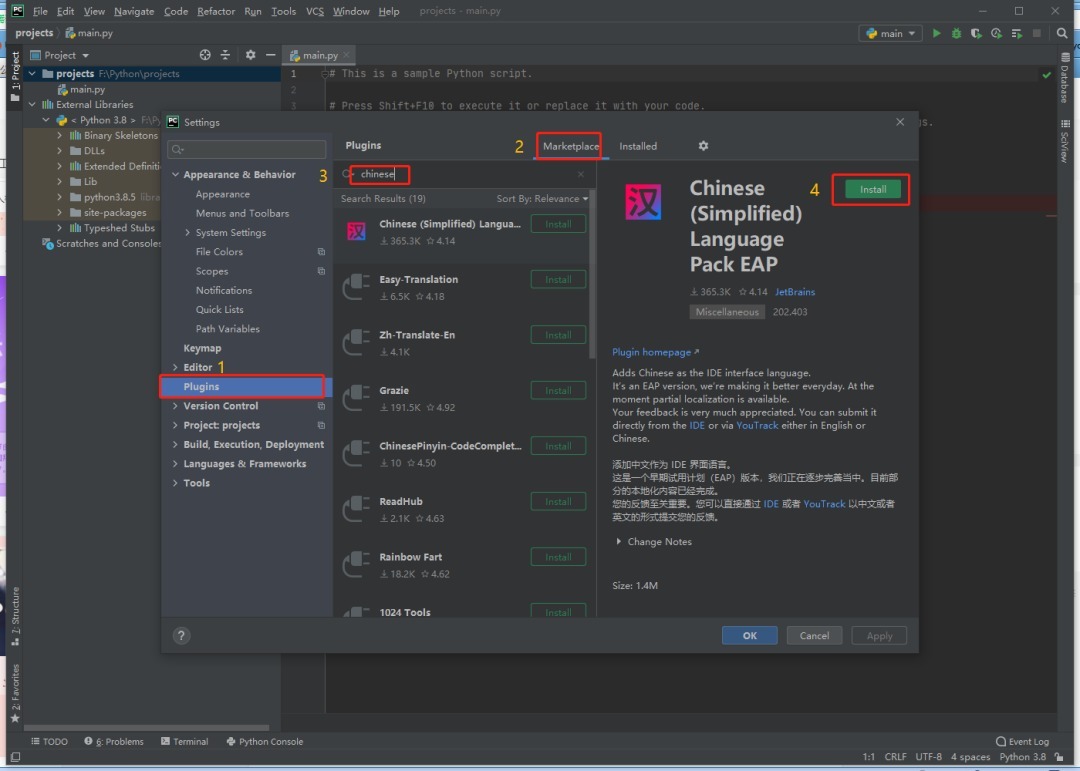Clear the chinese search field

[581, 174]
